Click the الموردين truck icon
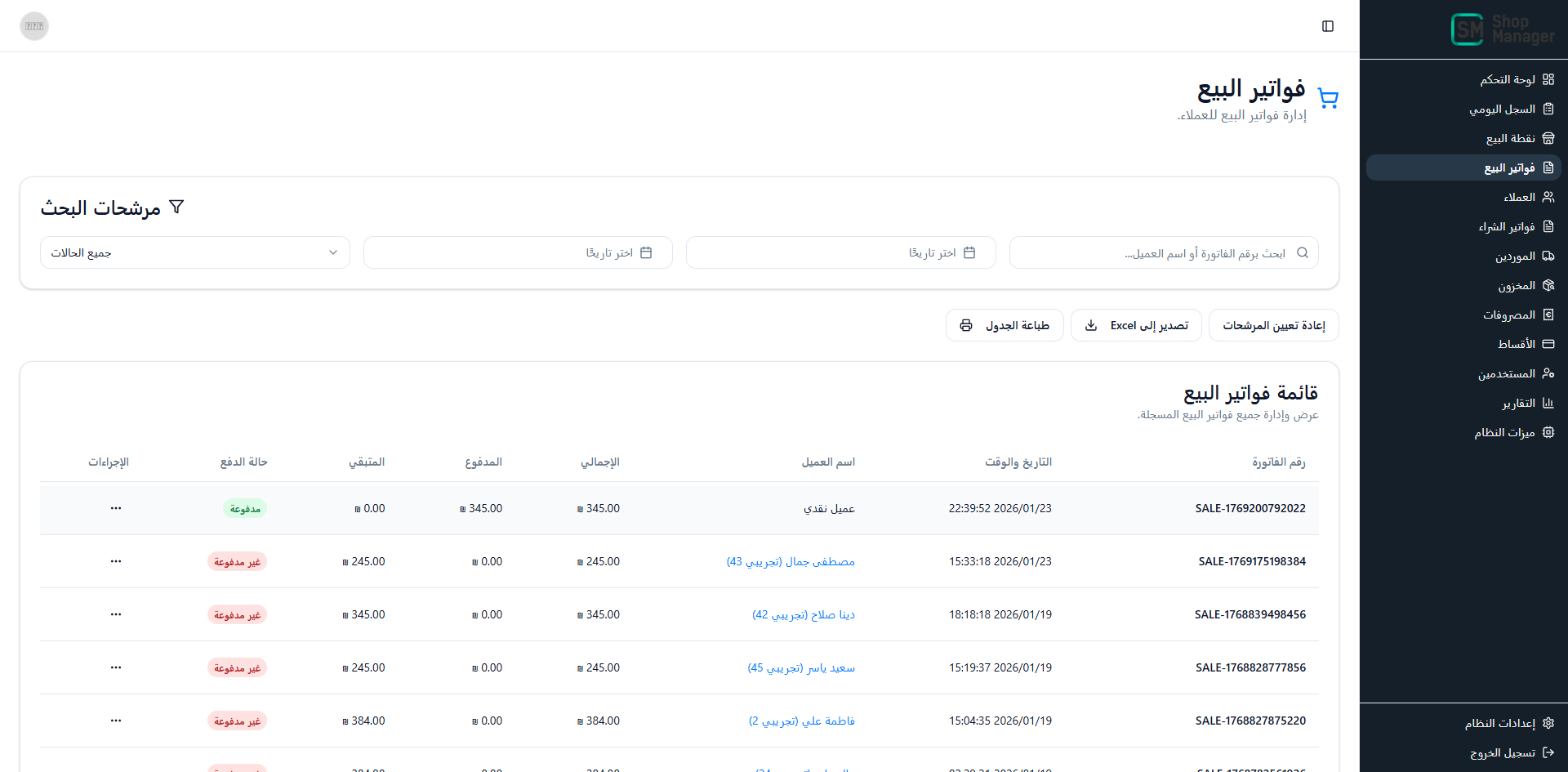The width and height of the screenshot is (1568, 772). click(1548, 256)
